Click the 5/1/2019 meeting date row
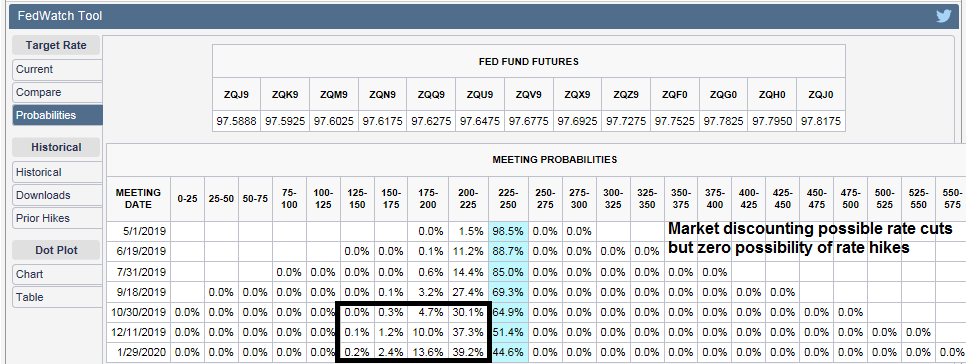 tap(138, 231)
